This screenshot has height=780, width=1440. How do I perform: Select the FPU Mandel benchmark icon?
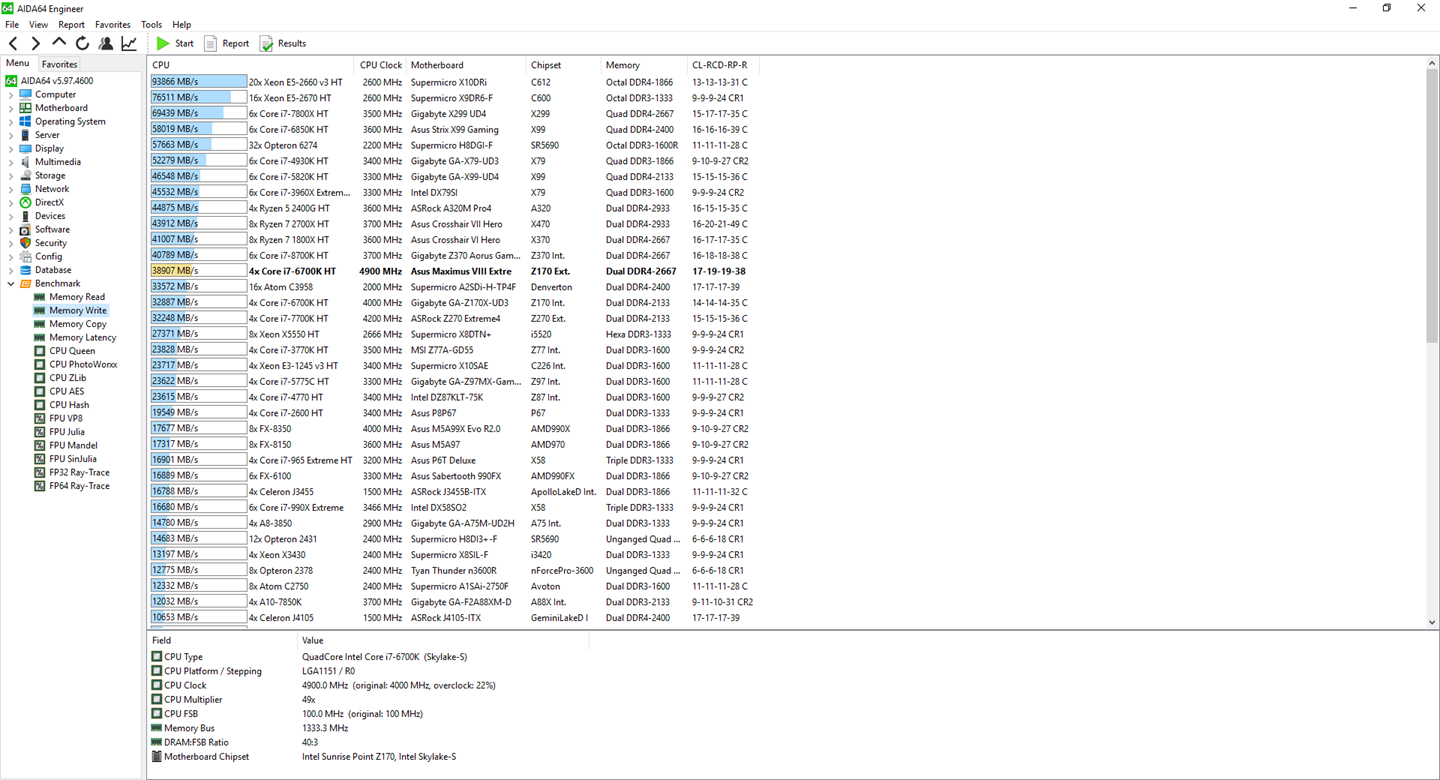point(40,446)
